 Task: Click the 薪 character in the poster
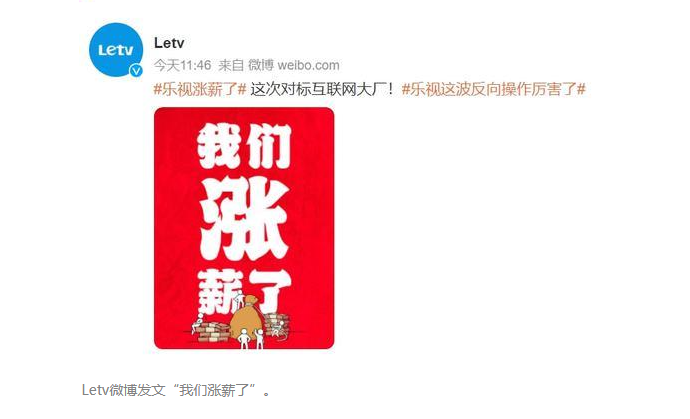220,290
